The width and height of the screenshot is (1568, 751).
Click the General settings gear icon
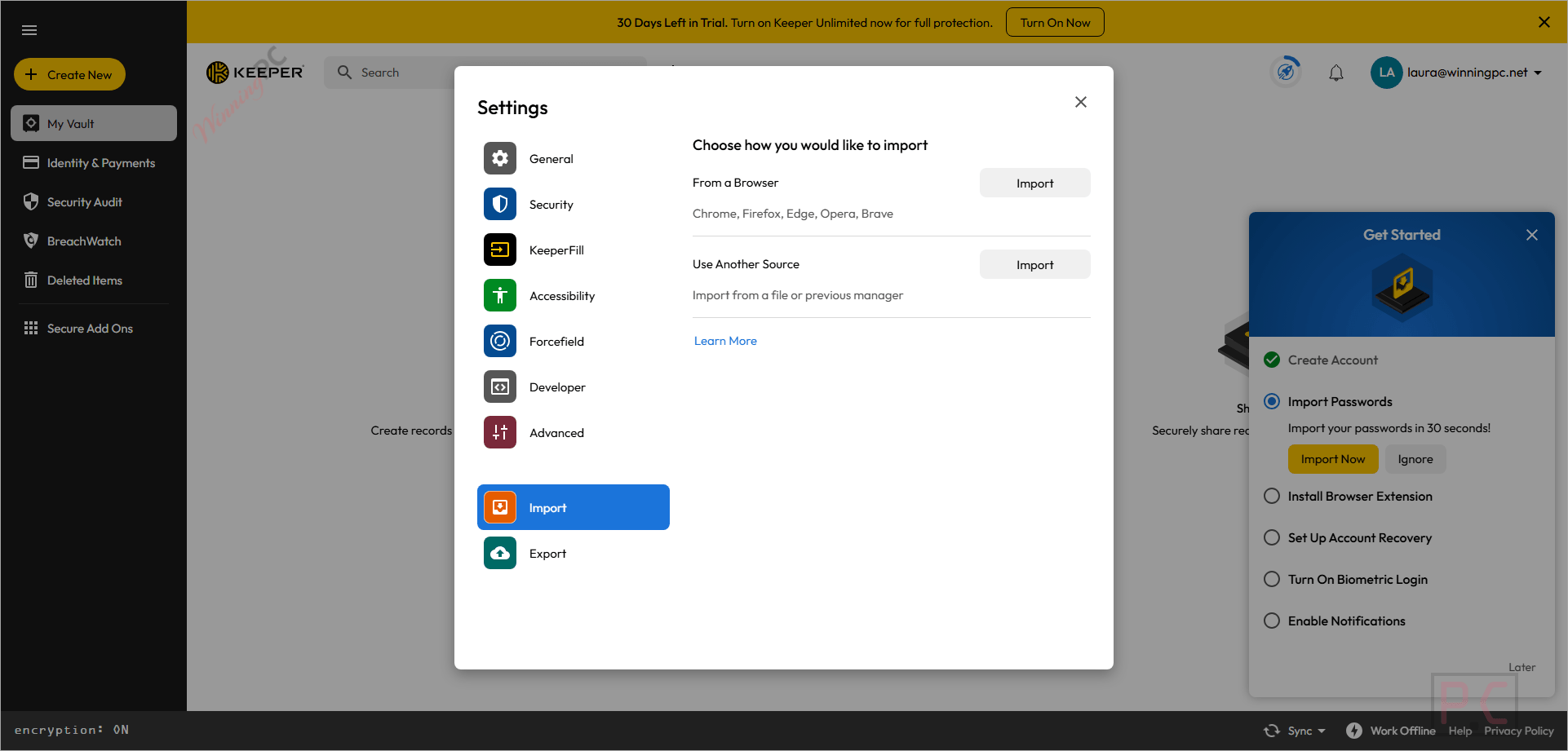click(500, 158)
